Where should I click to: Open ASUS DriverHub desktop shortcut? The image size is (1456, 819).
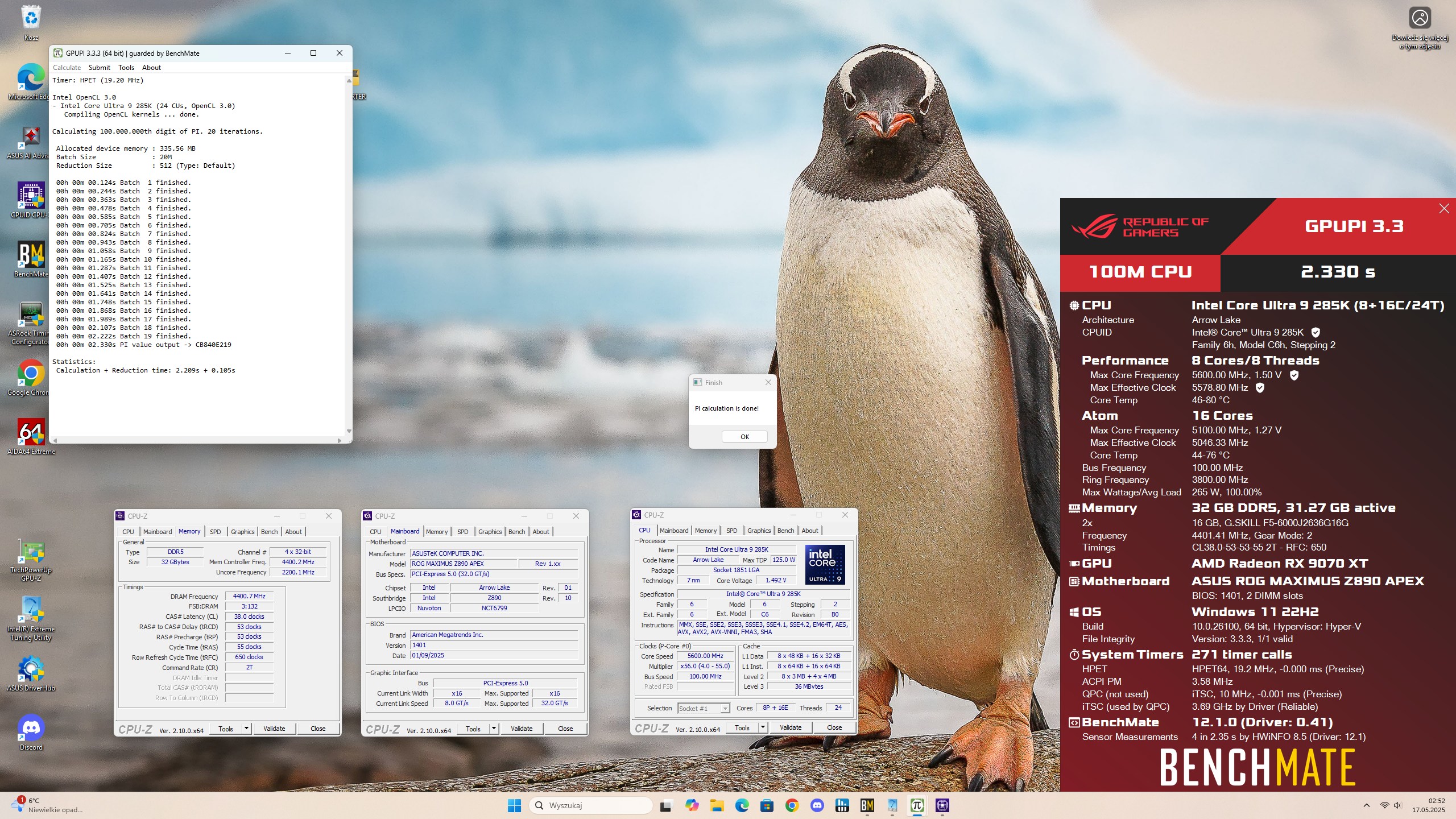pyautogui.click(x=31, y=673)
